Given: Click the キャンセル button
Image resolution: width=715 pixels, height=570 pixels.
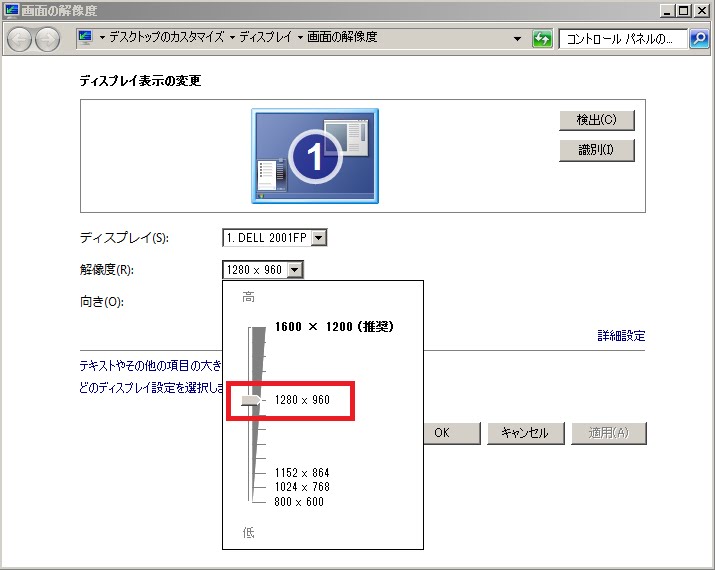Looking at the screenshot, I should pos(525,433).
